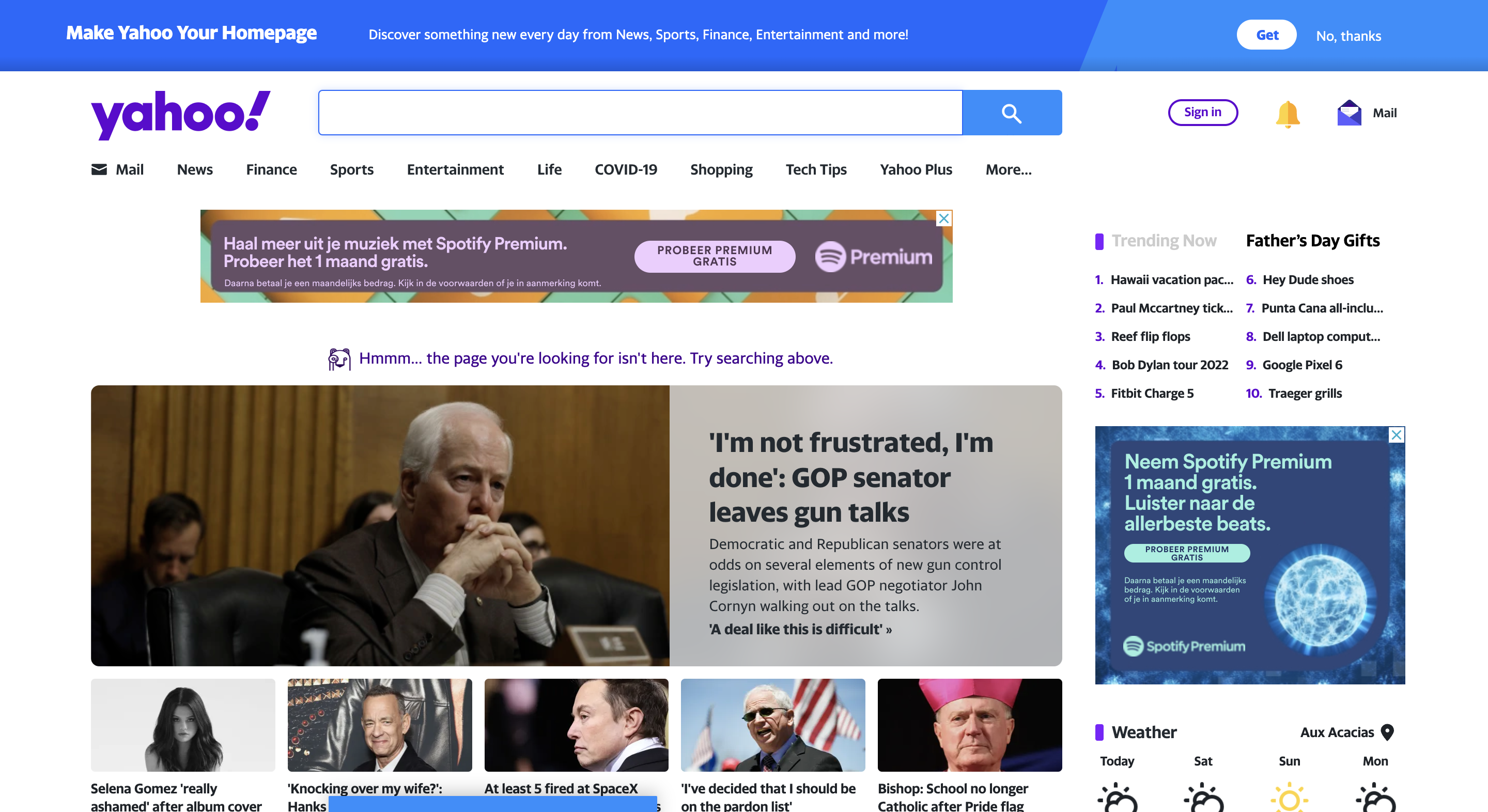1488x812 pixels.
Task: Click Saturday's weather forecast icon
Action: point(1203,797)
